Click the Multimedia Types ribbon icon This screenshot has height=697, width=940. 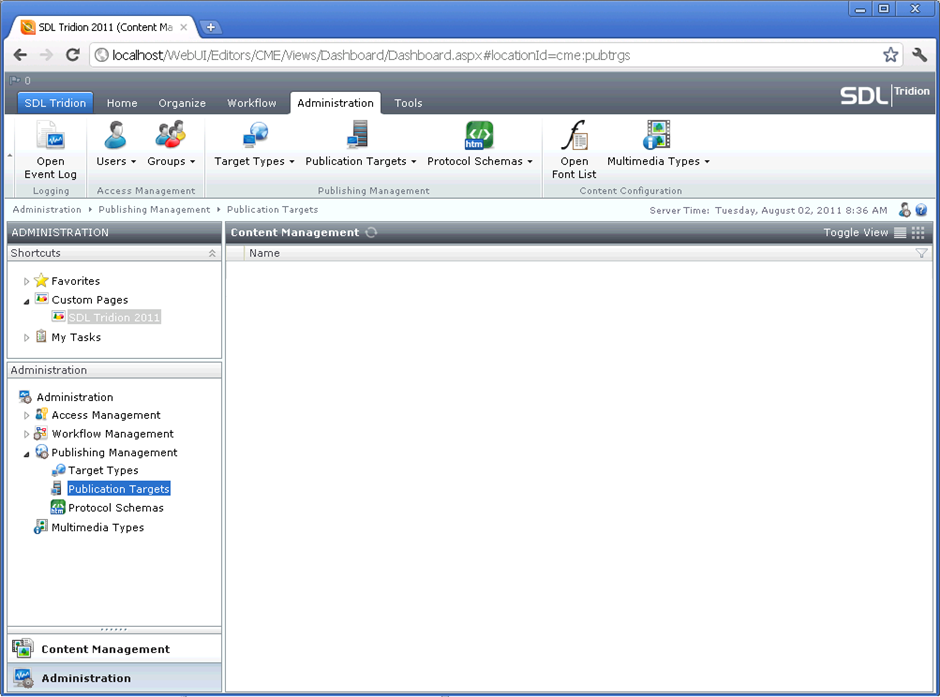click(x=657, y=136)
